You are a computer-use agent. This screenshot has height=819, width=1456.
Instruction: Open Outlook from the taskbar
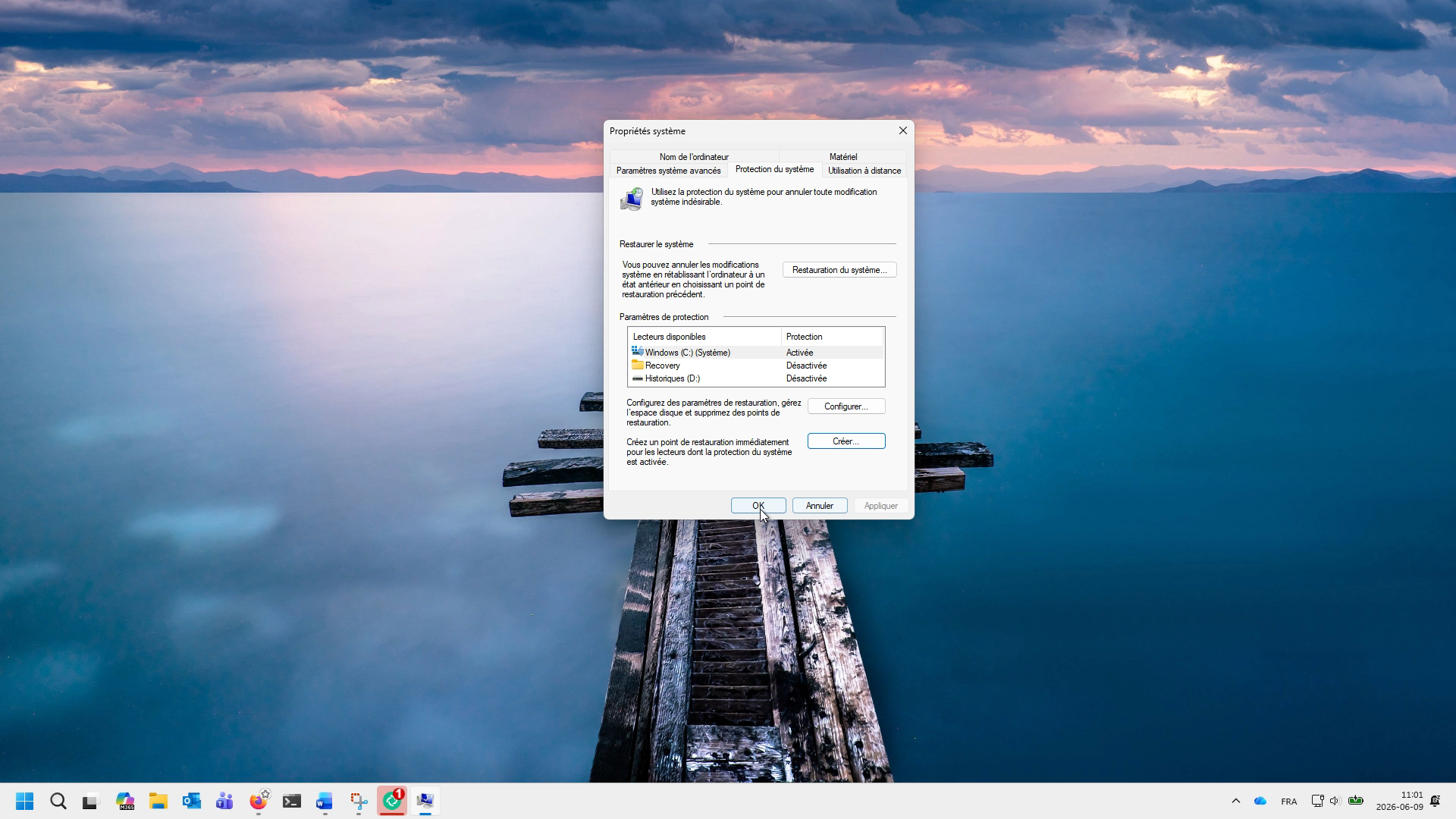tap(191, 801)
